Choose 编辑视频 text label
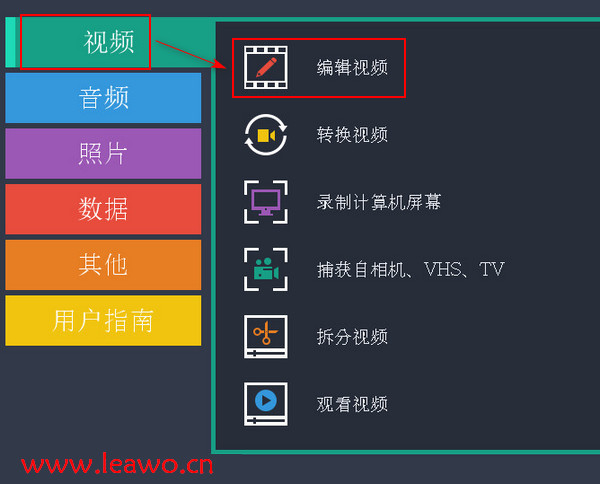Viewport: 600px width, 484px height. 352,68
